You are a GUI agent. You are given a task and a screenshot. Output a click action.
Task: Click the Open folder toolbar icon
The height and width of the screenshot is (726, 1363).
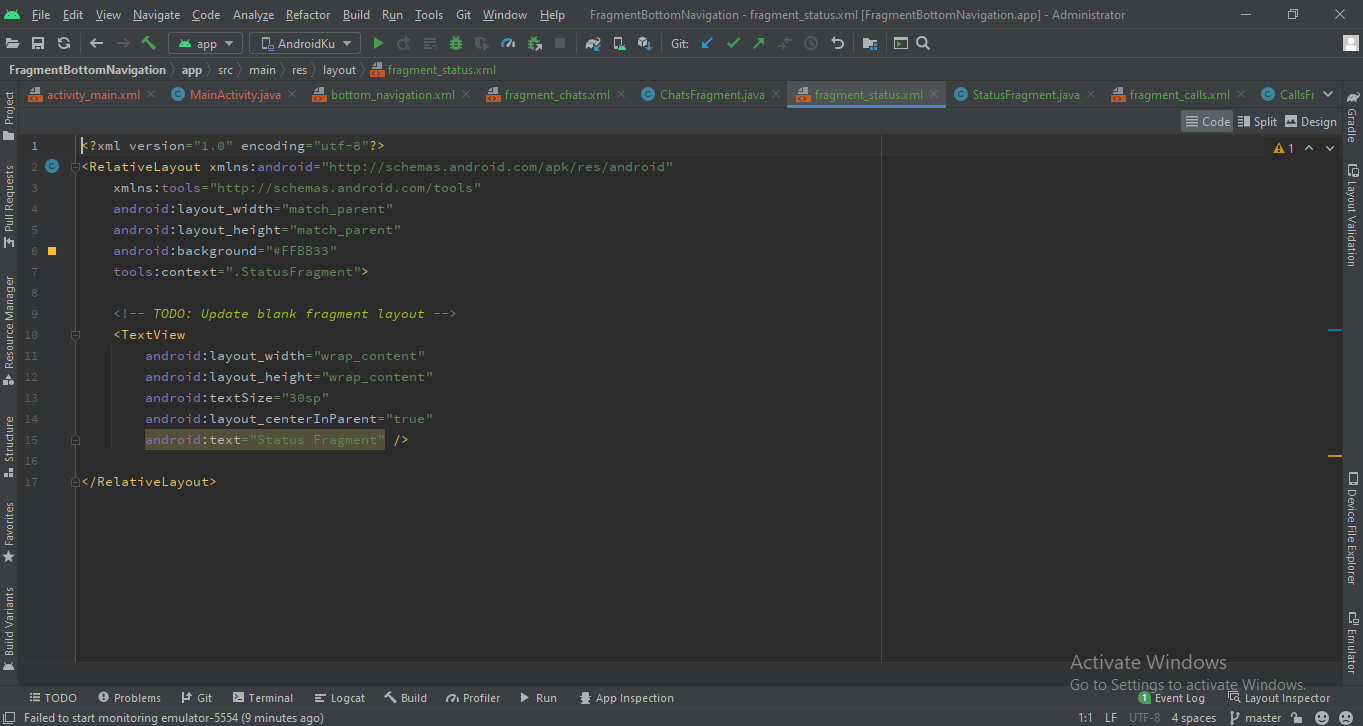(x=12, y=43)
